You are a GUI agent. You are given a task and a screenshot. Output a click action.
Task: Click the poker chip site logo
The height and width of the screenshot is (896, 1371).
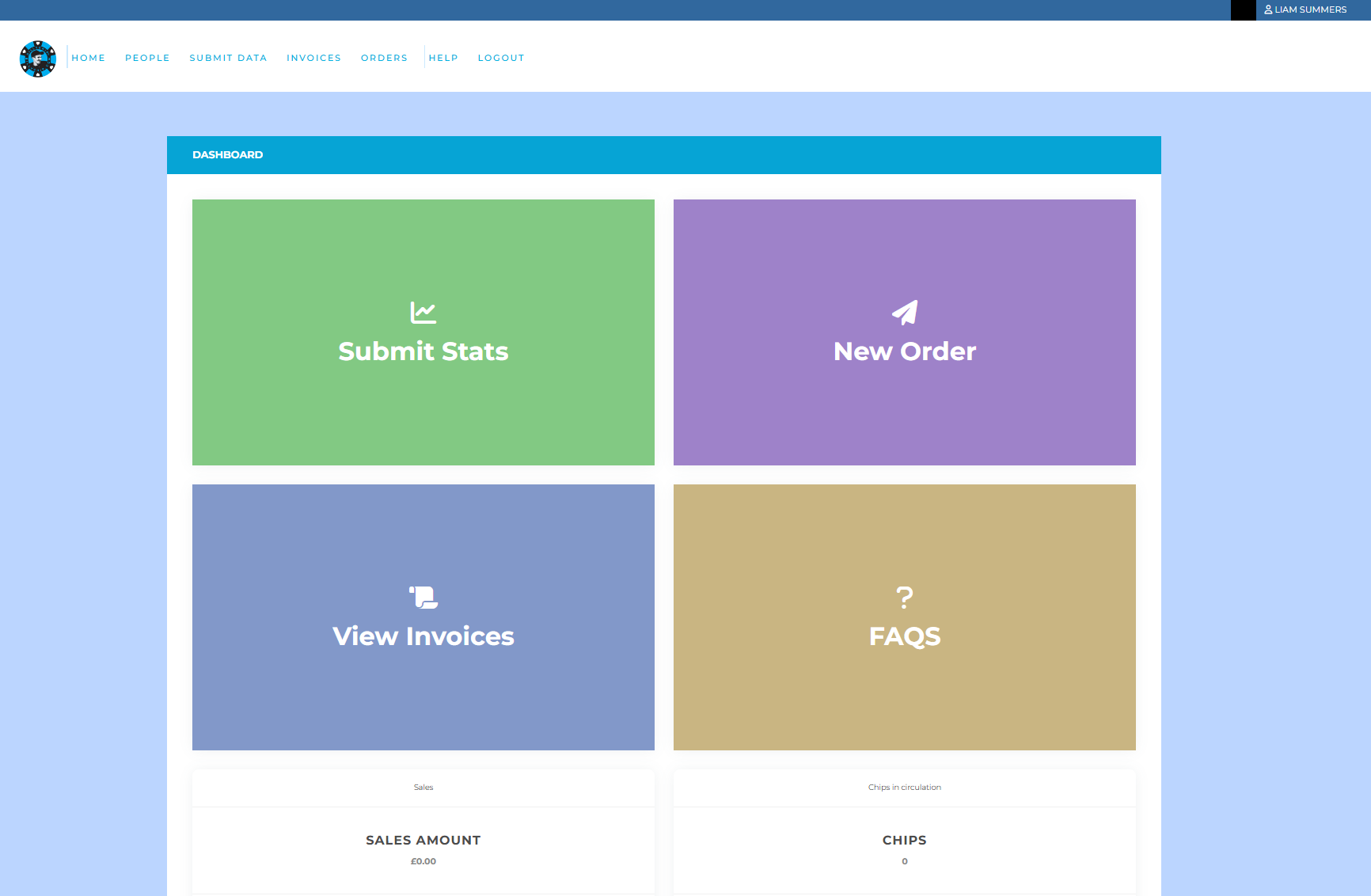point(38,59)
